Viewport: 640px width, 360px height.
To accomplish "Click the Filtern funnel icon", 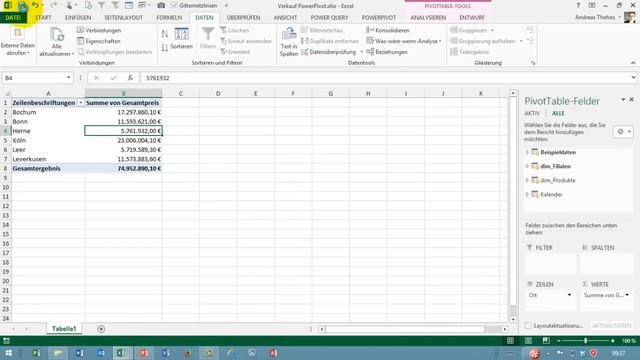I will pos(208,34).
